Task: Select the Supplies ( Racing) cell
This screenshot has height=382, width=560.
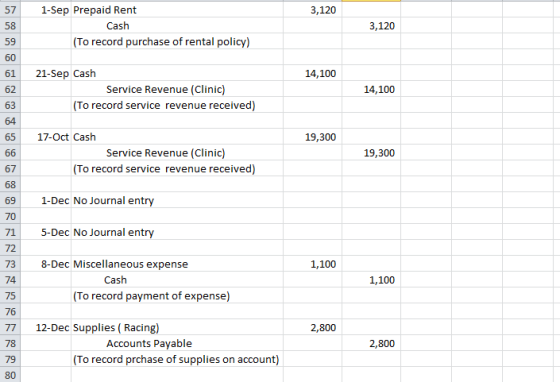Action: coord(177,327)
